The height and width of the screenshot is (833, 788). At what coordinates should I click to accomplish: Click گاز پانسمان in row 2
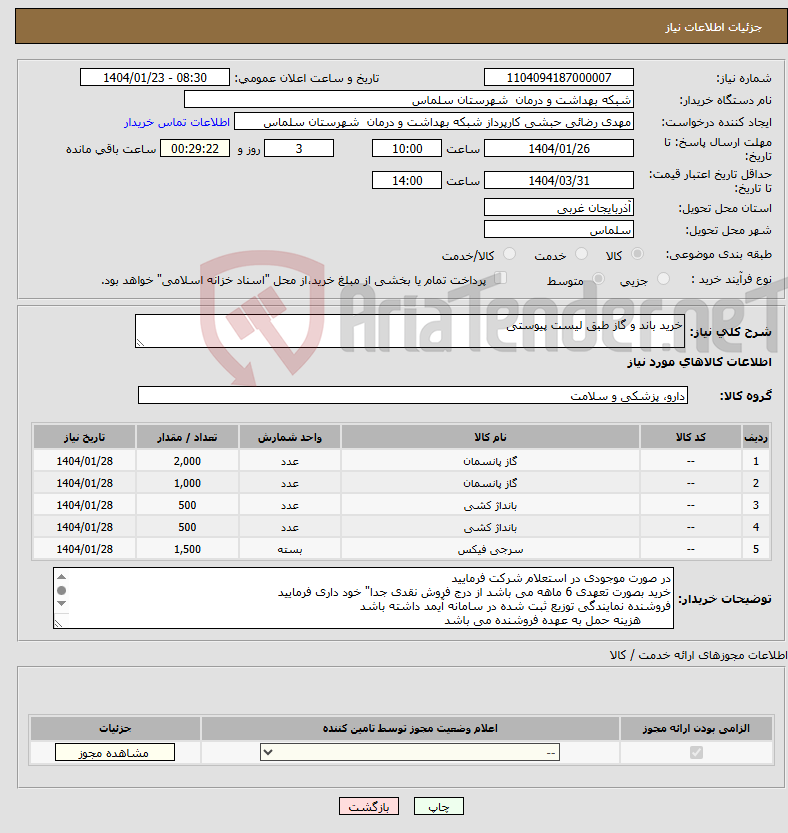pos(490,483)
